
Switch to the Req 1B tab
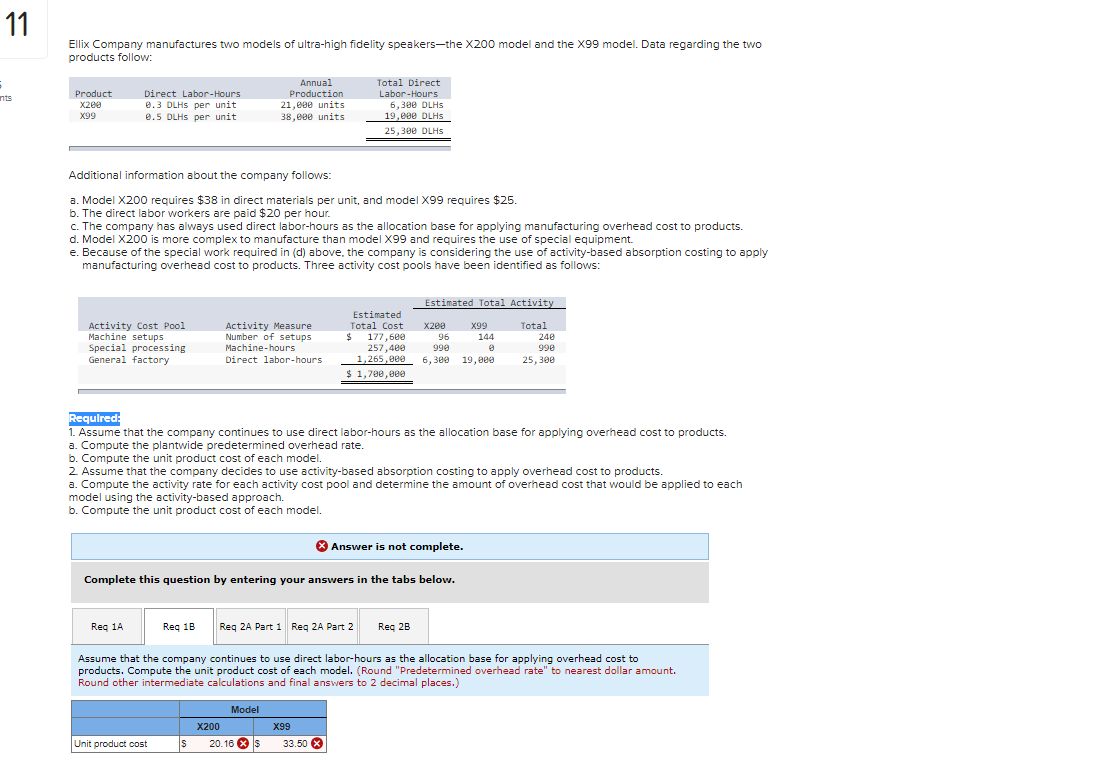178,626
